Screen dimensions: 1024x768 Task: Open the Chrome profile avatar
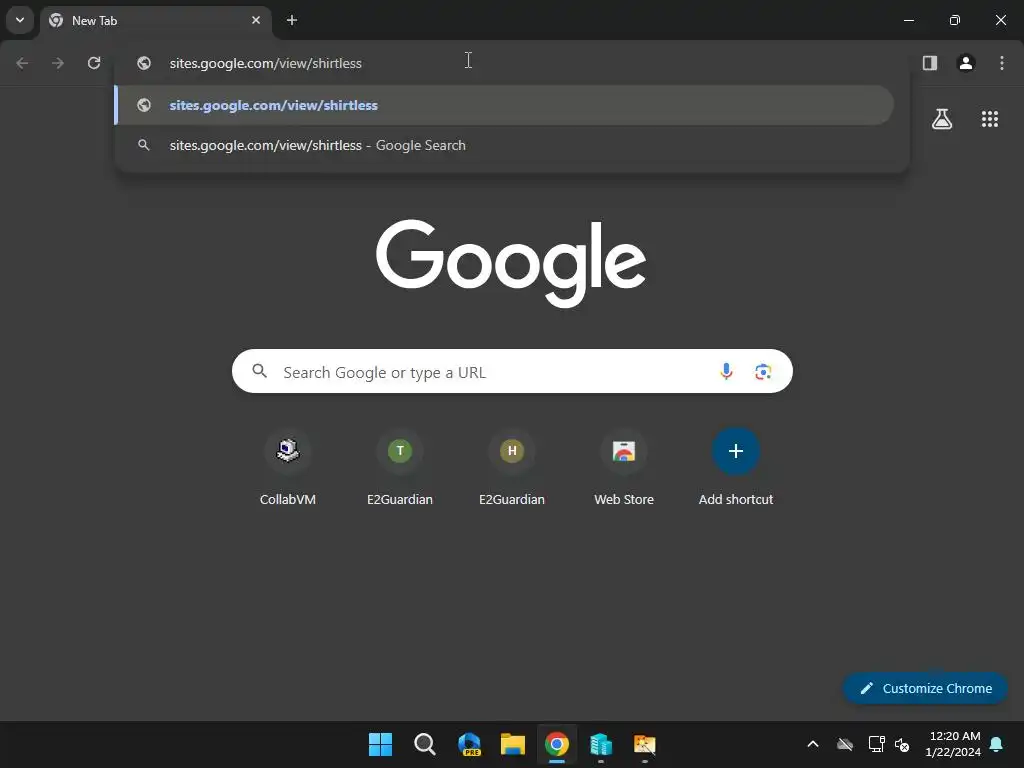coord(966,63)
